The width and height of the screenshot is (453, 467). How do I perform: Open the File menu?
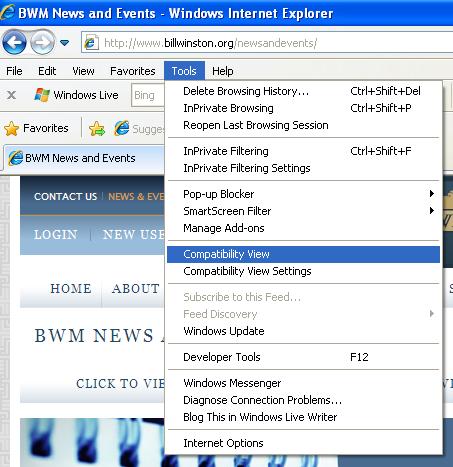coord(14,71)
